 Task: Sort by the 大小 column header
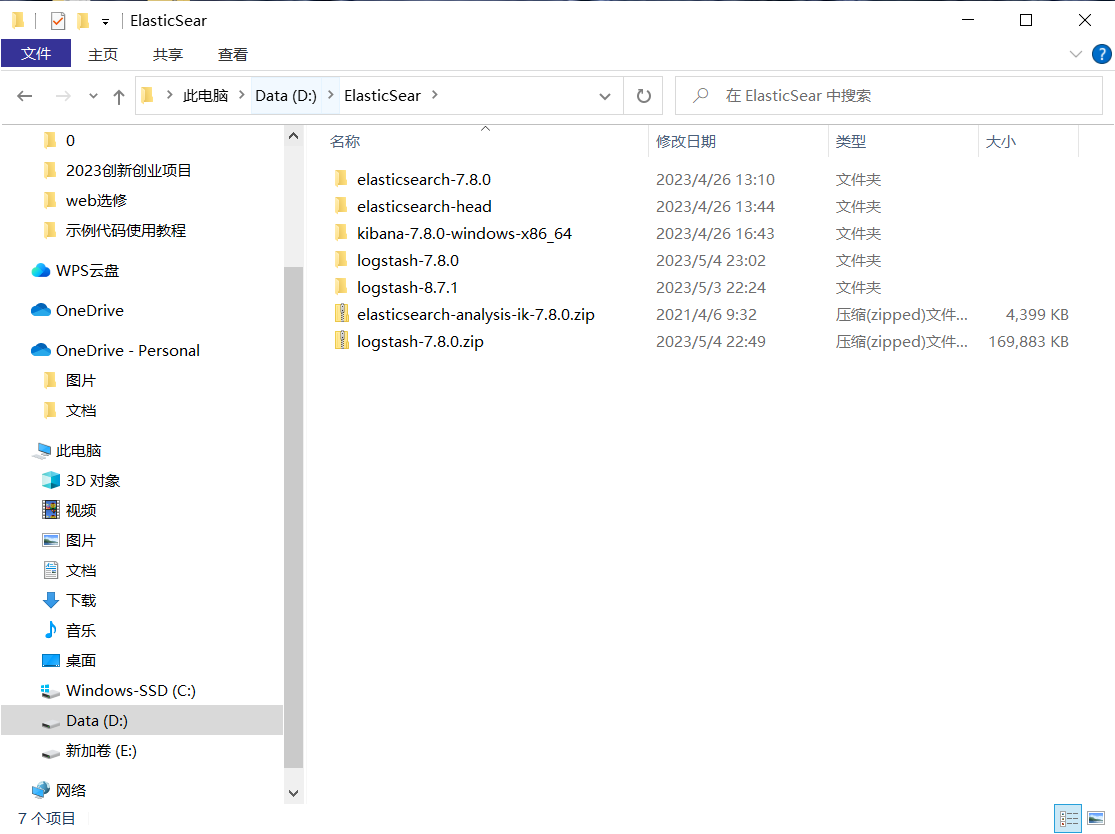coord(1001,141)
